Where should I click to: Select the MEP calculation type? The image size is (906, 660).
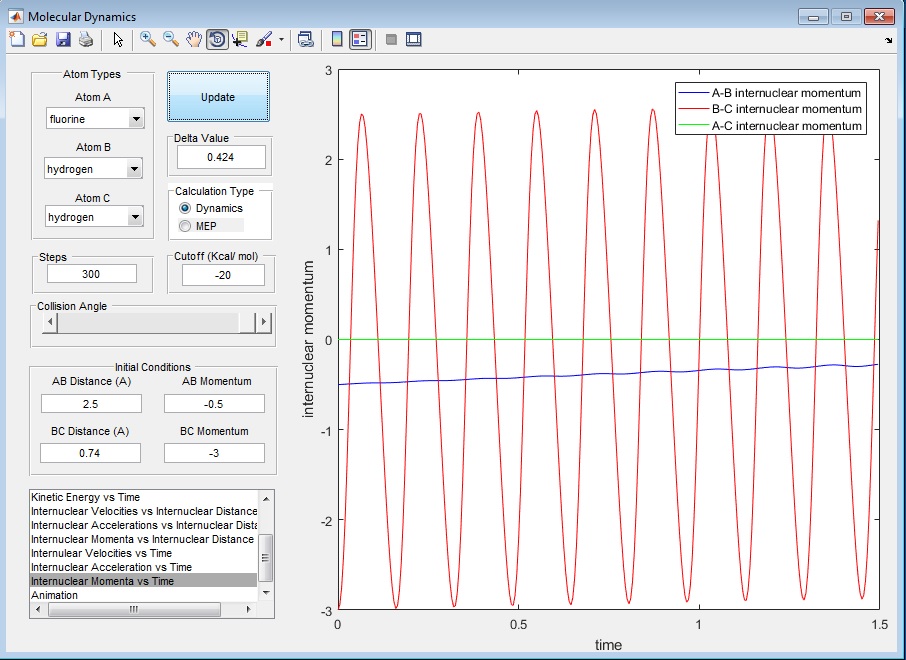point(184,226)
